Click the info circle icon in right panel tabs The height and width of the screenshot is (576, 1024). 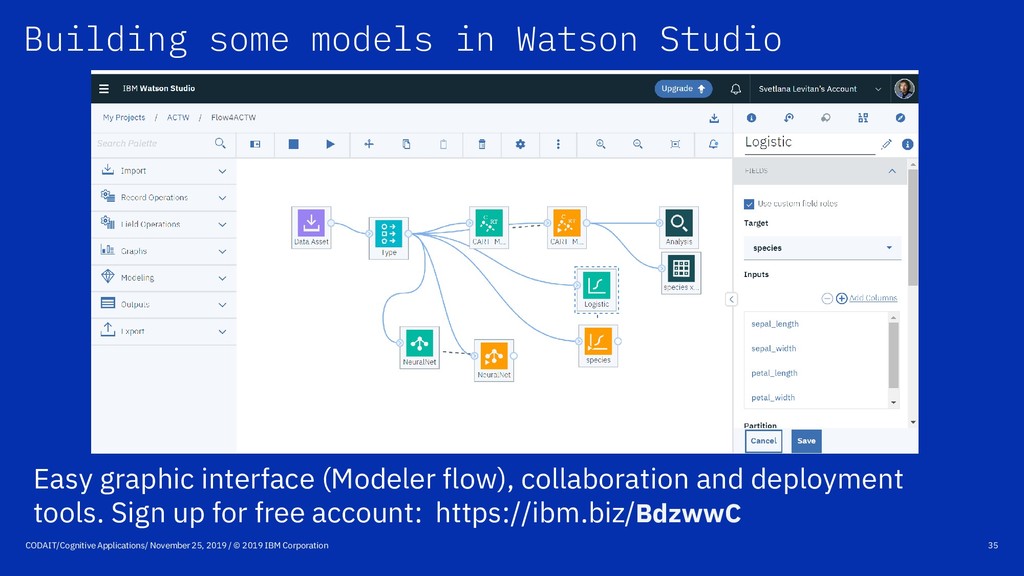click(x=751, y=118)
